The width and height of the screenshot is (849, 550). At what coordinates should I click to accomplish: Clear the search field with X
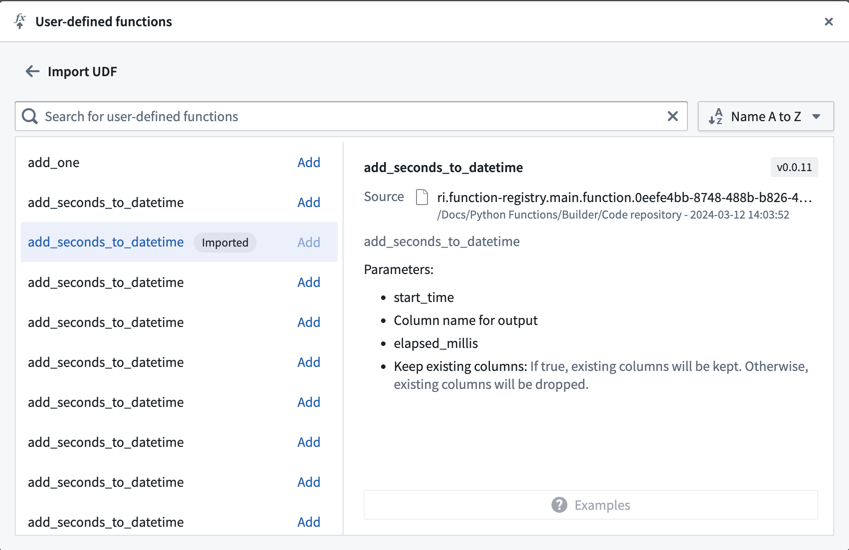[x=672, y=116]
